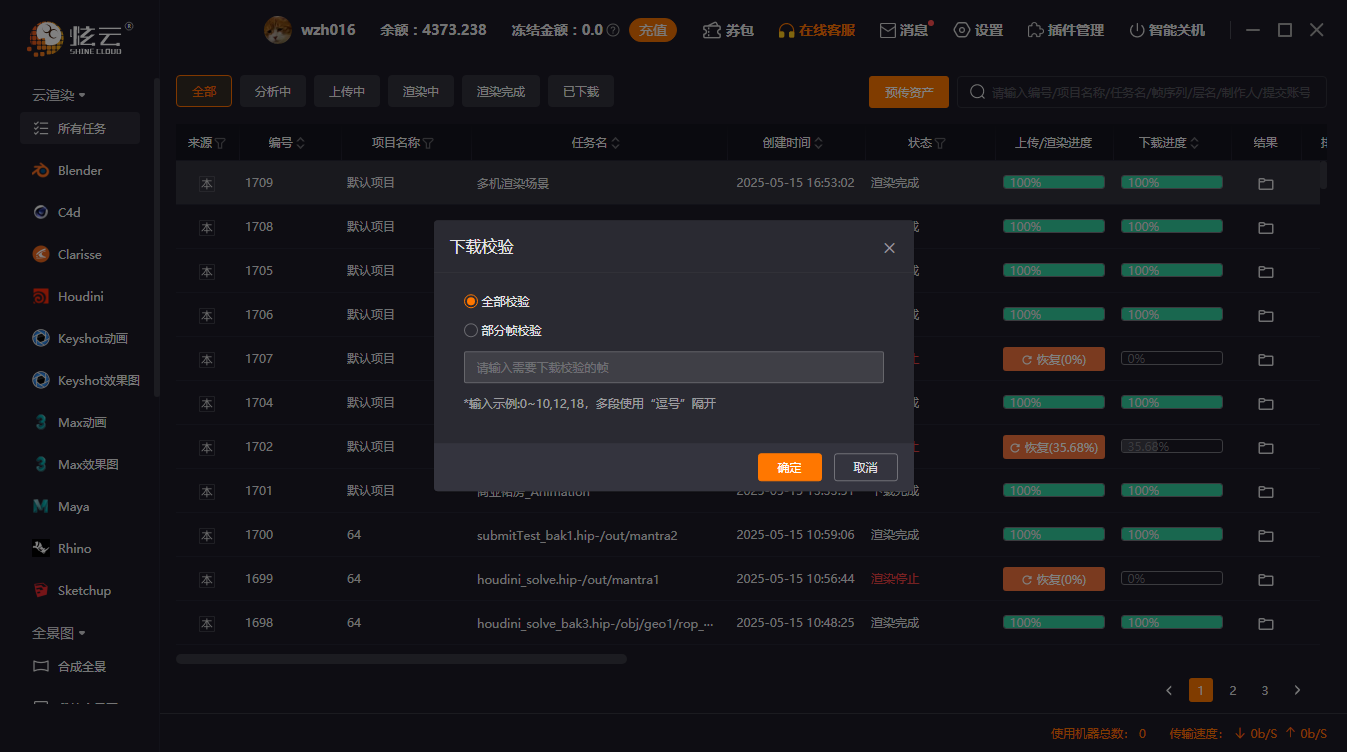Click 恢复(35.68%) for task 1702
Image resolution: width=1347 pixels, height=752 pixels.
(x=1054, y=447)
